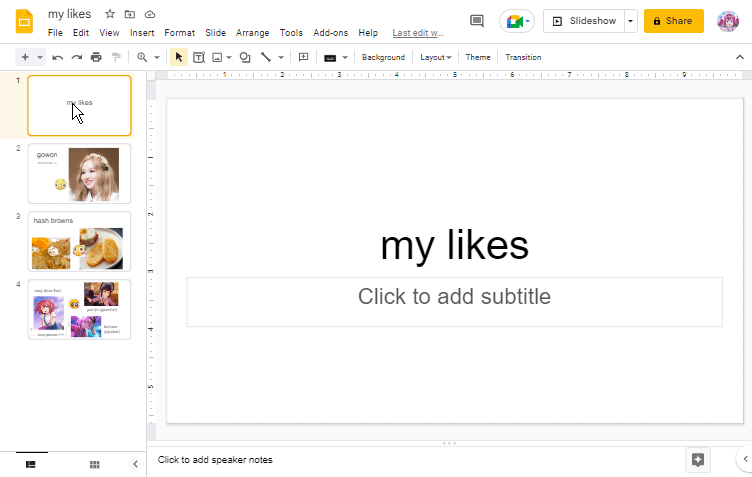Select the Text box tool
The width and height of the screenshot is (752, 477).
[x=198, y=57]
